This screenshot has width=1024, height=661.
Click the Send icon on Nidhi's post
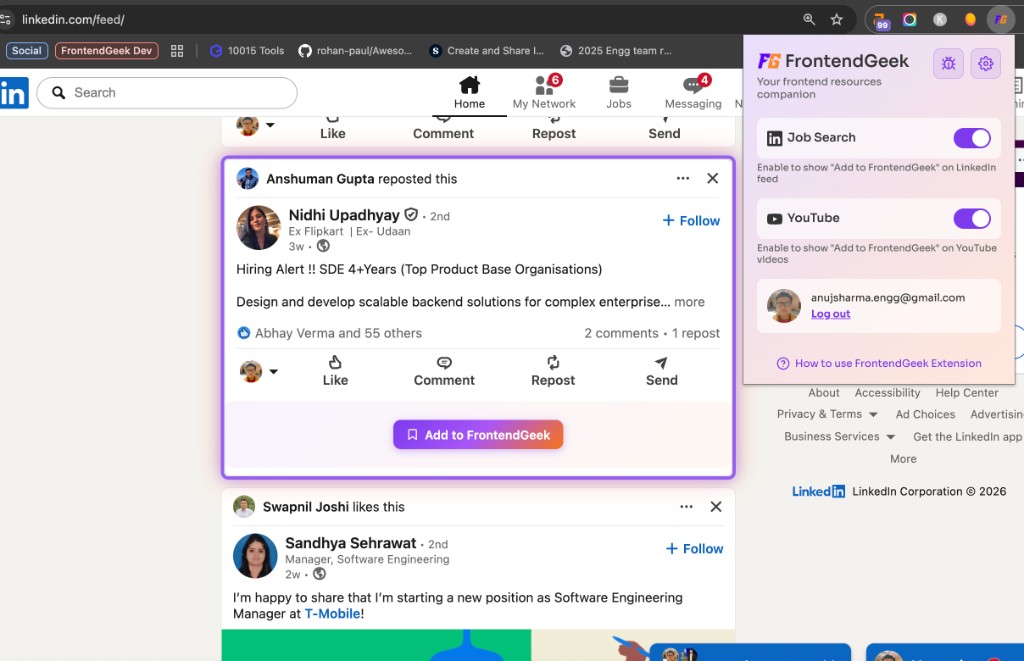pyautogui.click(x=661, y=363)
